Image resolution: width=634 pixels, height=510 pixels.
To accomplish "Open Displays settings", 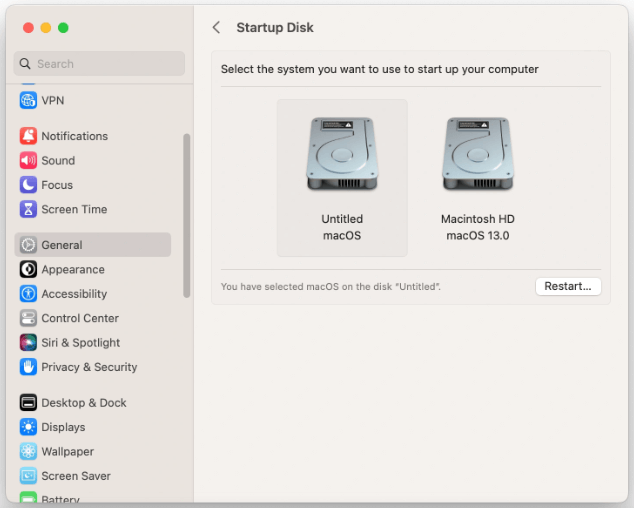I will tap(93, 427).
